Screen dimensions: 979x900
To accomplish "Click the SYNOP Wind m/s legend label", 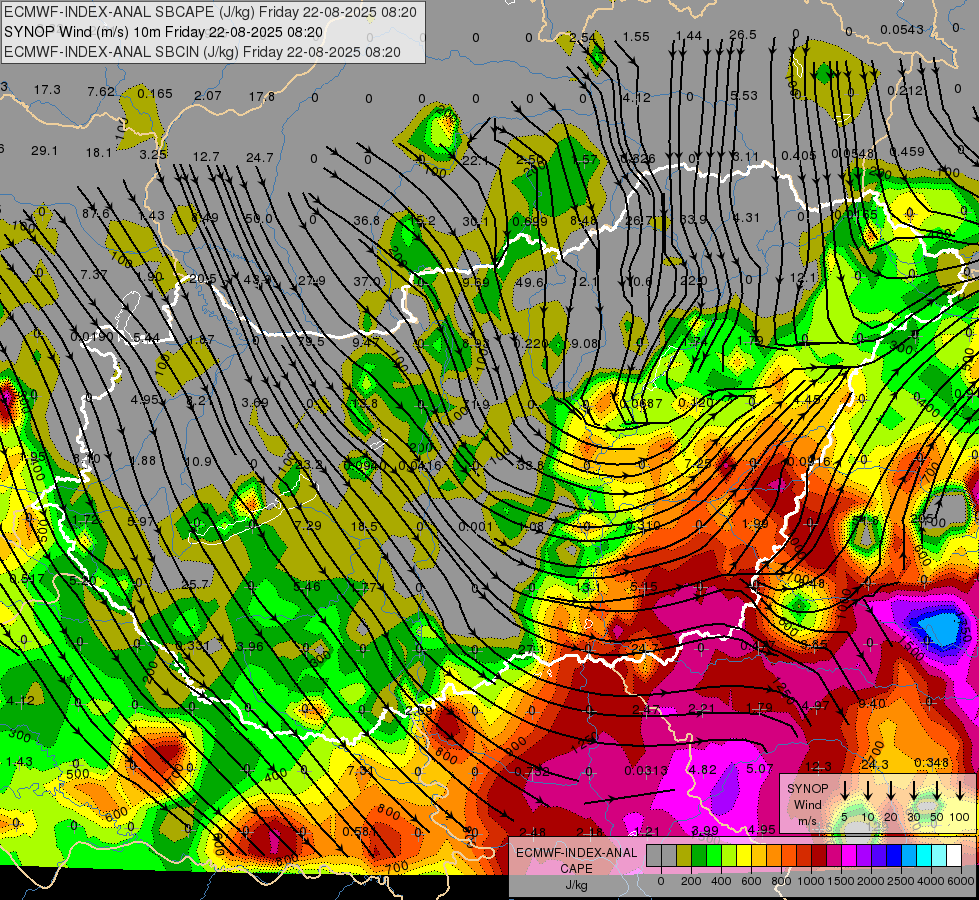I will tap(807, 805).
